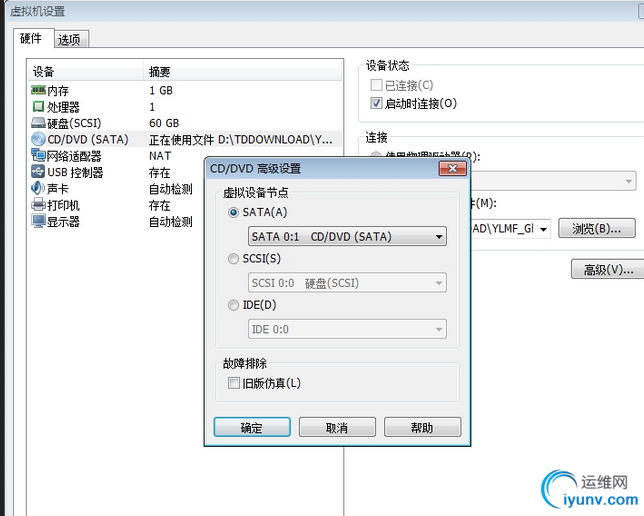
Task: Select the display (显示器) icon
Action: [38, 221]
